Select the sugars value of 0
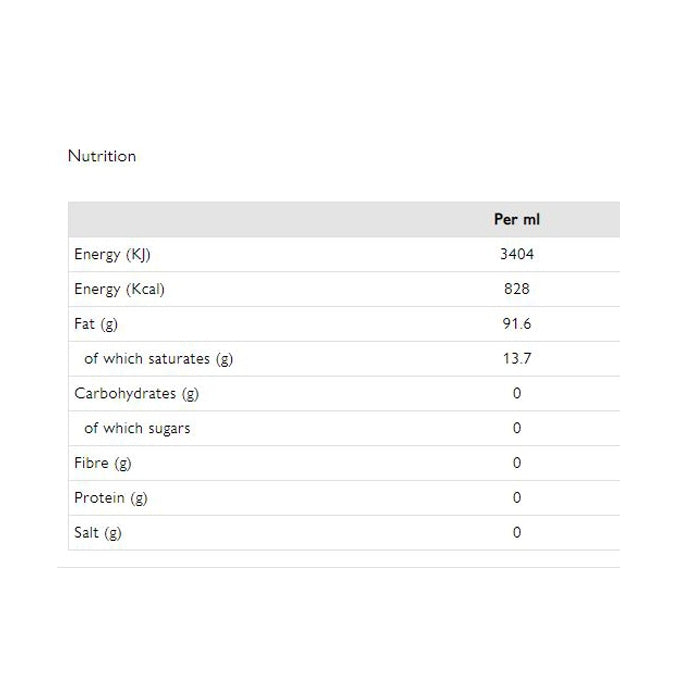The image size is (700, 700). (x=516, y=428)
